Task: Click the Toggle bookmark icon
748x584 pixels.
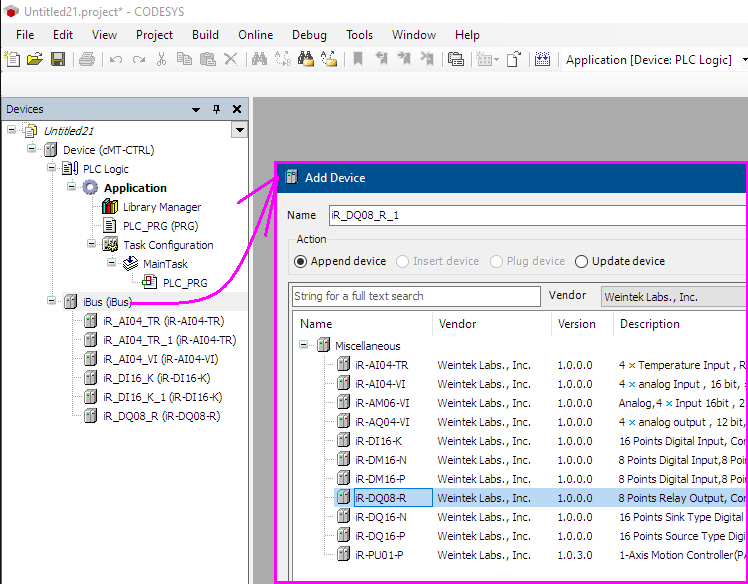Action: pos(358,59)
